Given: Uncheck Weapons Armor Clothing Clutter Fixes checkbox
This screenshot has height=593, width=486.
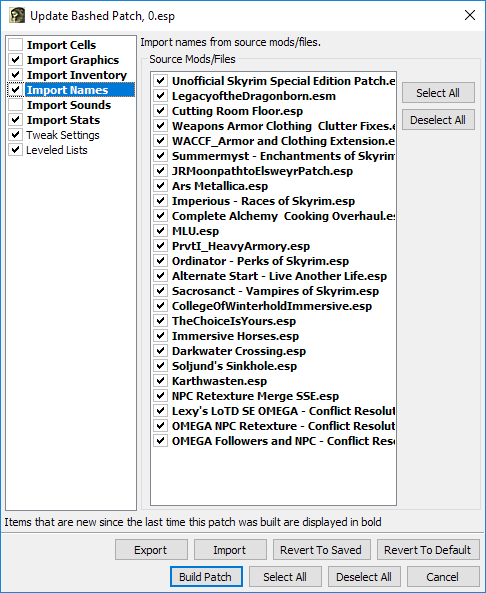Looking at the screenshot, I should tap(160, 126).
